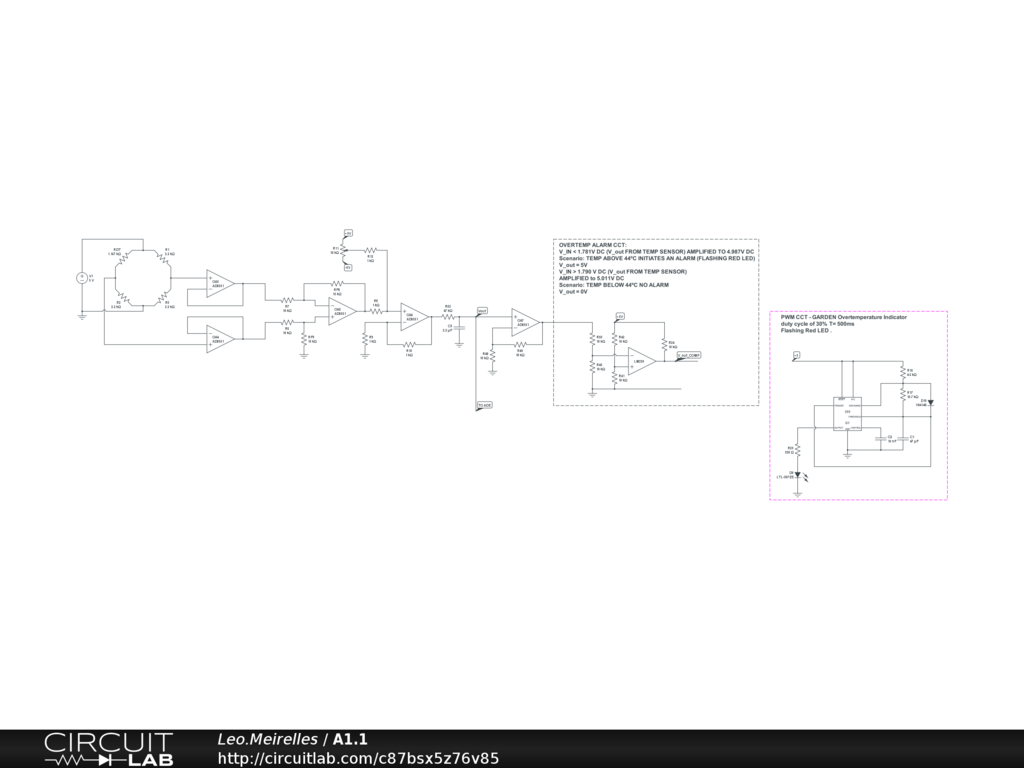Select capacitor after the 47 kΩ resistor

459,328
